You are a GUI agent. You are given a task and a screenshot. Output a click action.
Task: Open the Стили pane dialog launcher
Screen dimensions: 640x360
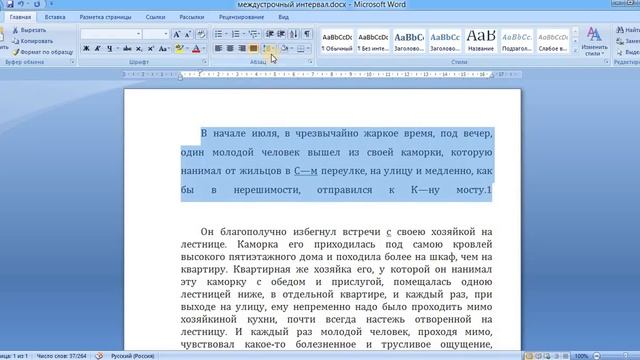coord(607,62)
